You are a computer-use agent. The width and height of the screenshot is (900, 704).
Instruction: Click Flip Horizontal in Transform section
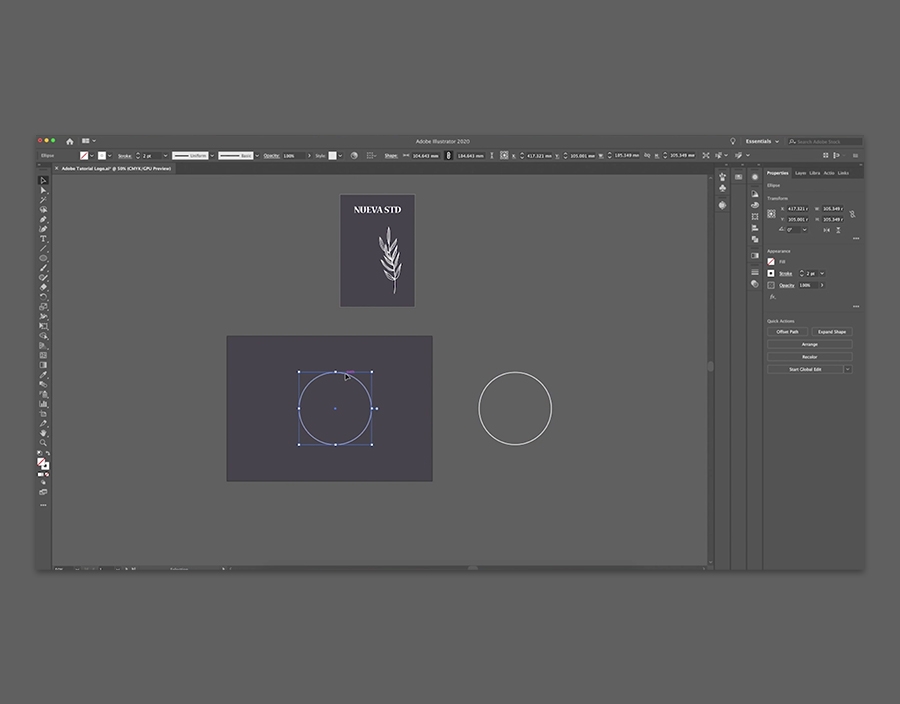(x=827, y=230)
